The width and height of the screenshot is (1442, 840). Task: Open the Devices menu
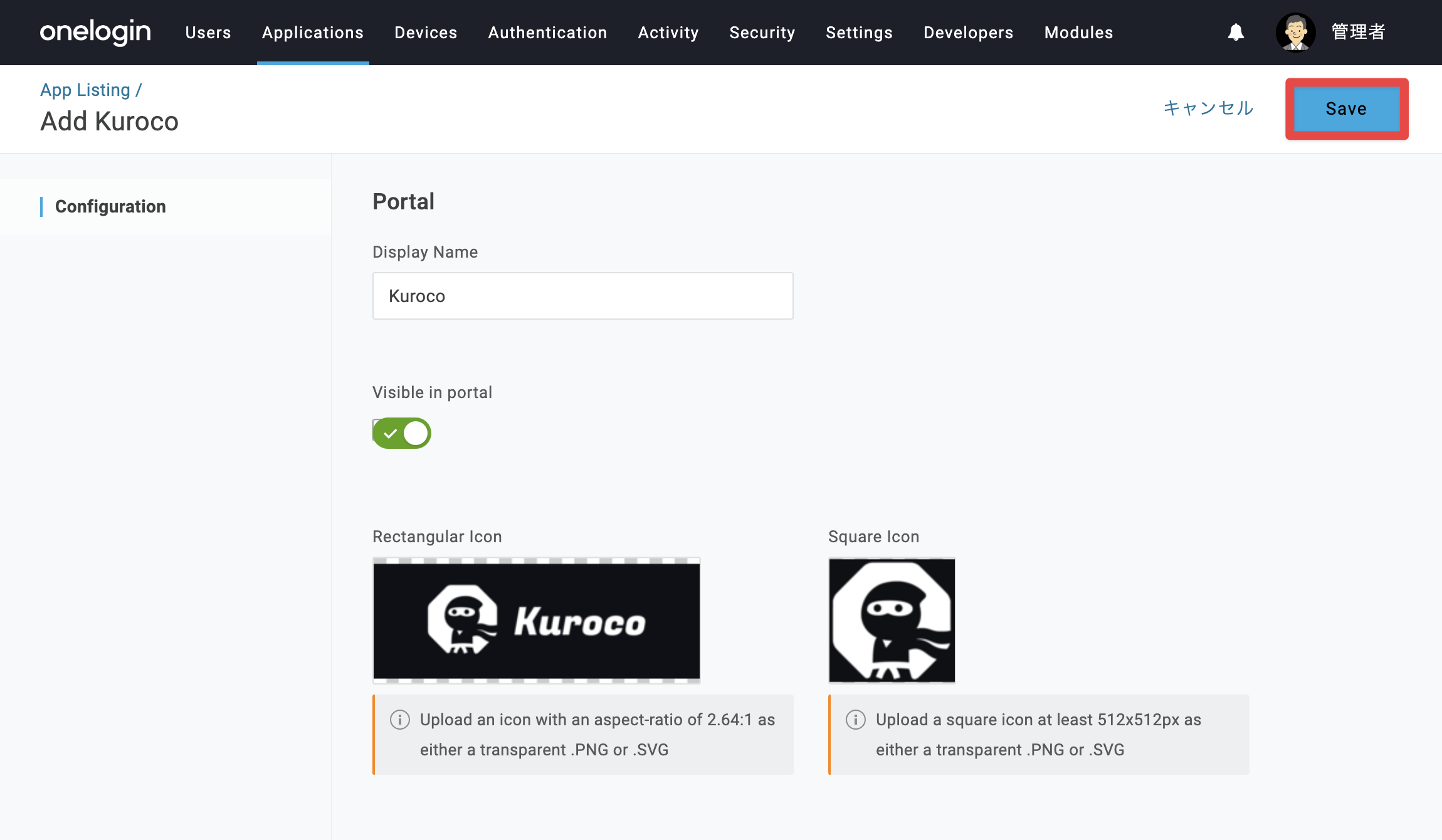pos(426,33)
